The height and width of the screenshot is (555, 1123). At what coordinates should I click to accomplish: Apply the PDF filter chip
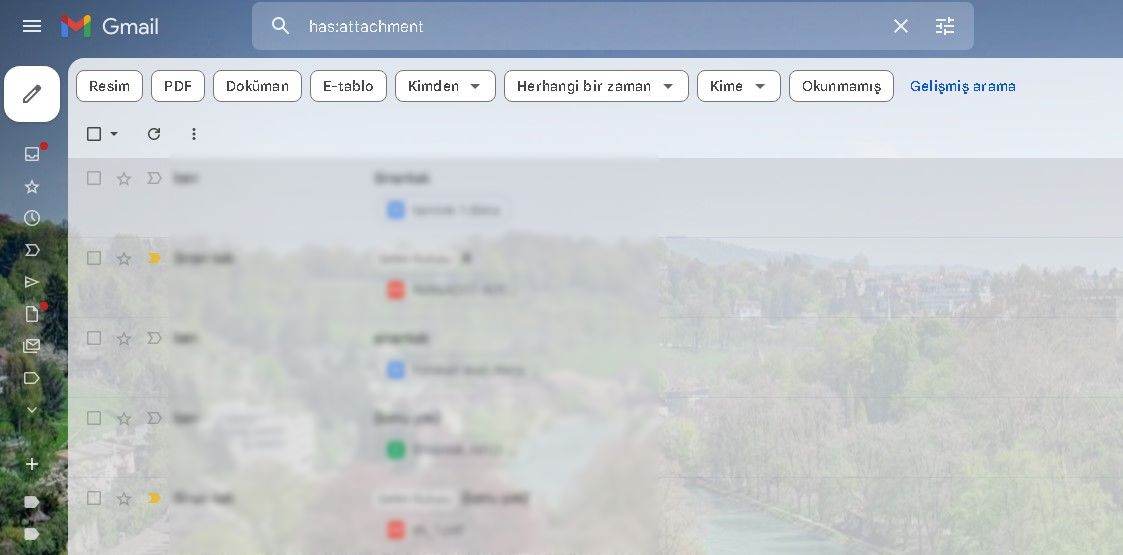(x=178, y=86)
